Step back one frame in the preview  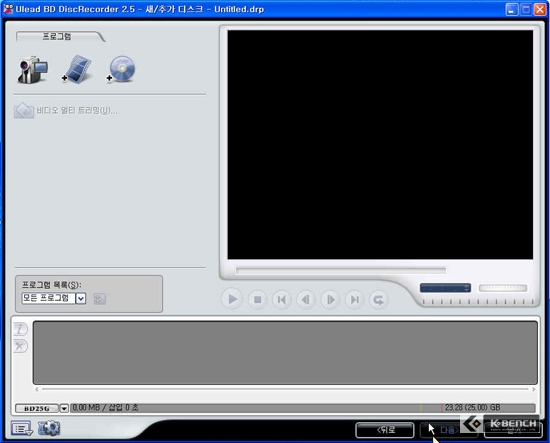click(x=306, y=300)
